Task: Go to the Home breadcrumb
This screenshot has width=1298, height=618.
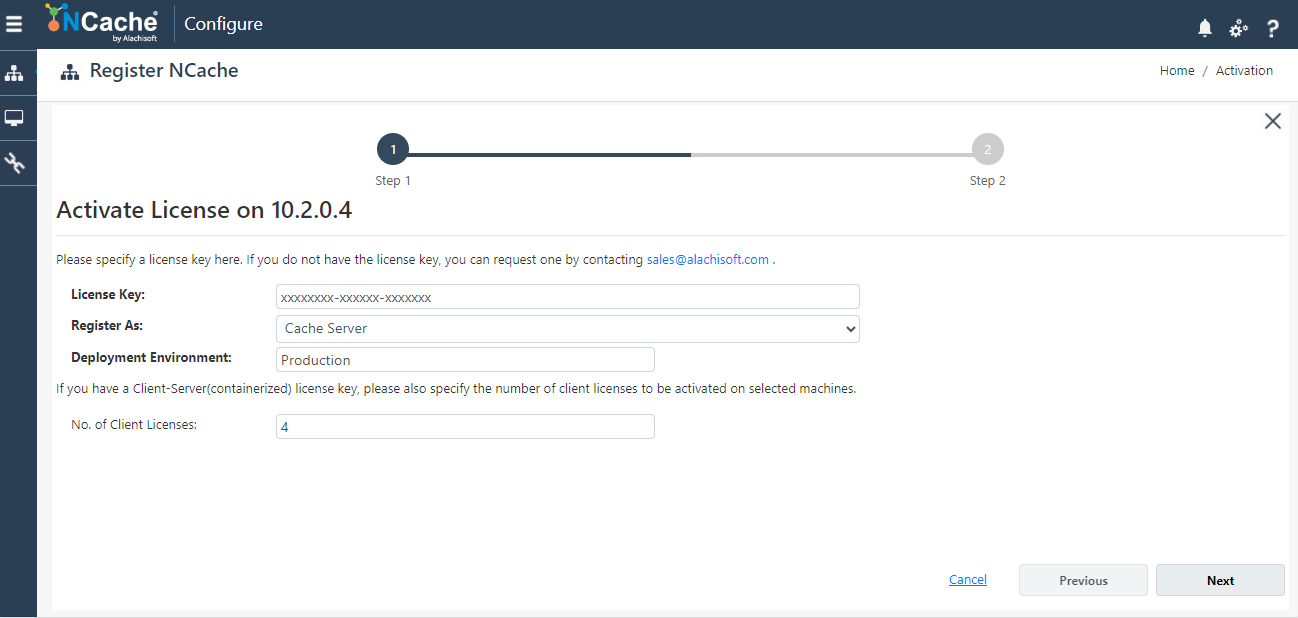Action: tap(1177, 71)
